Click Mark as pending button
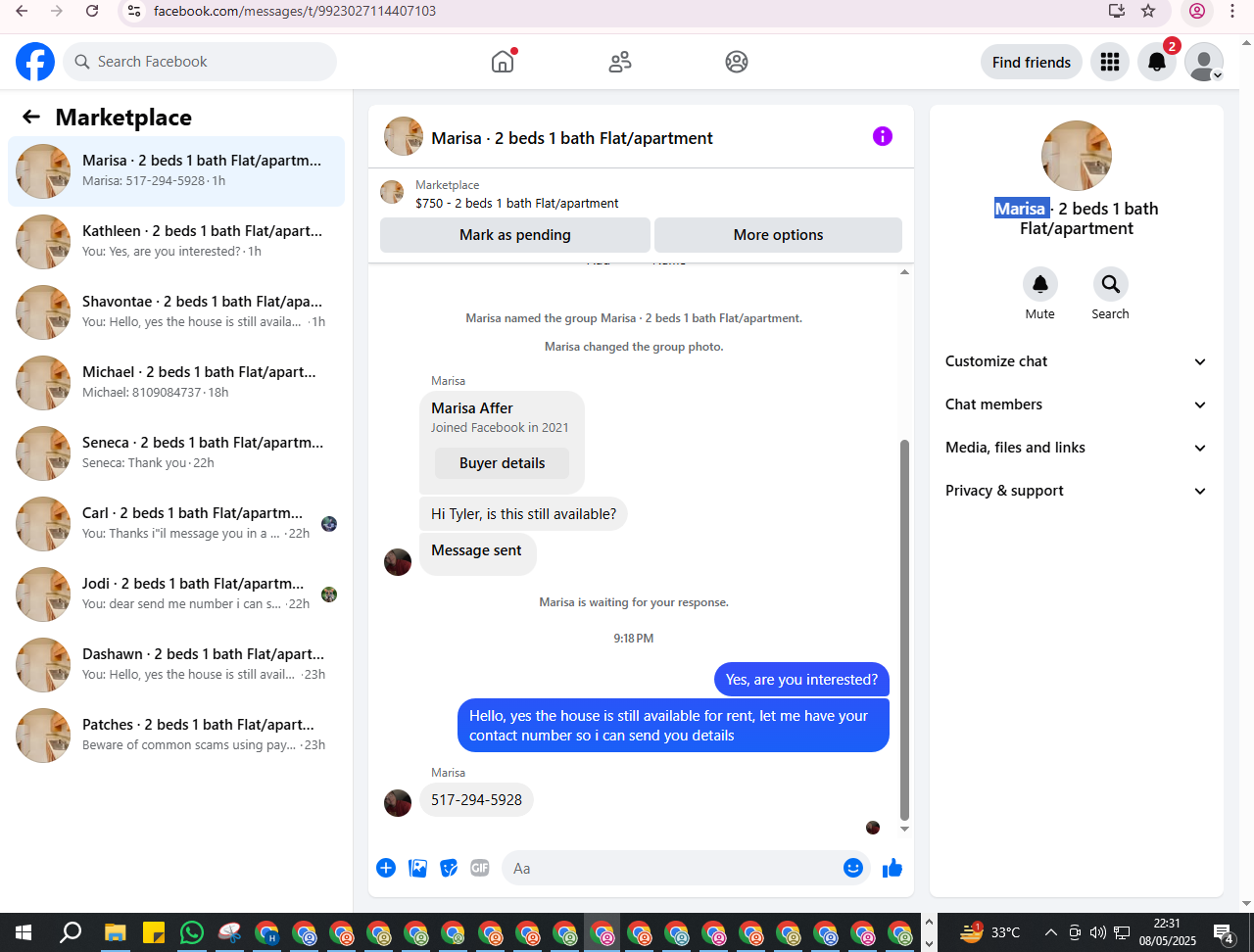 (x=515, y=235)
